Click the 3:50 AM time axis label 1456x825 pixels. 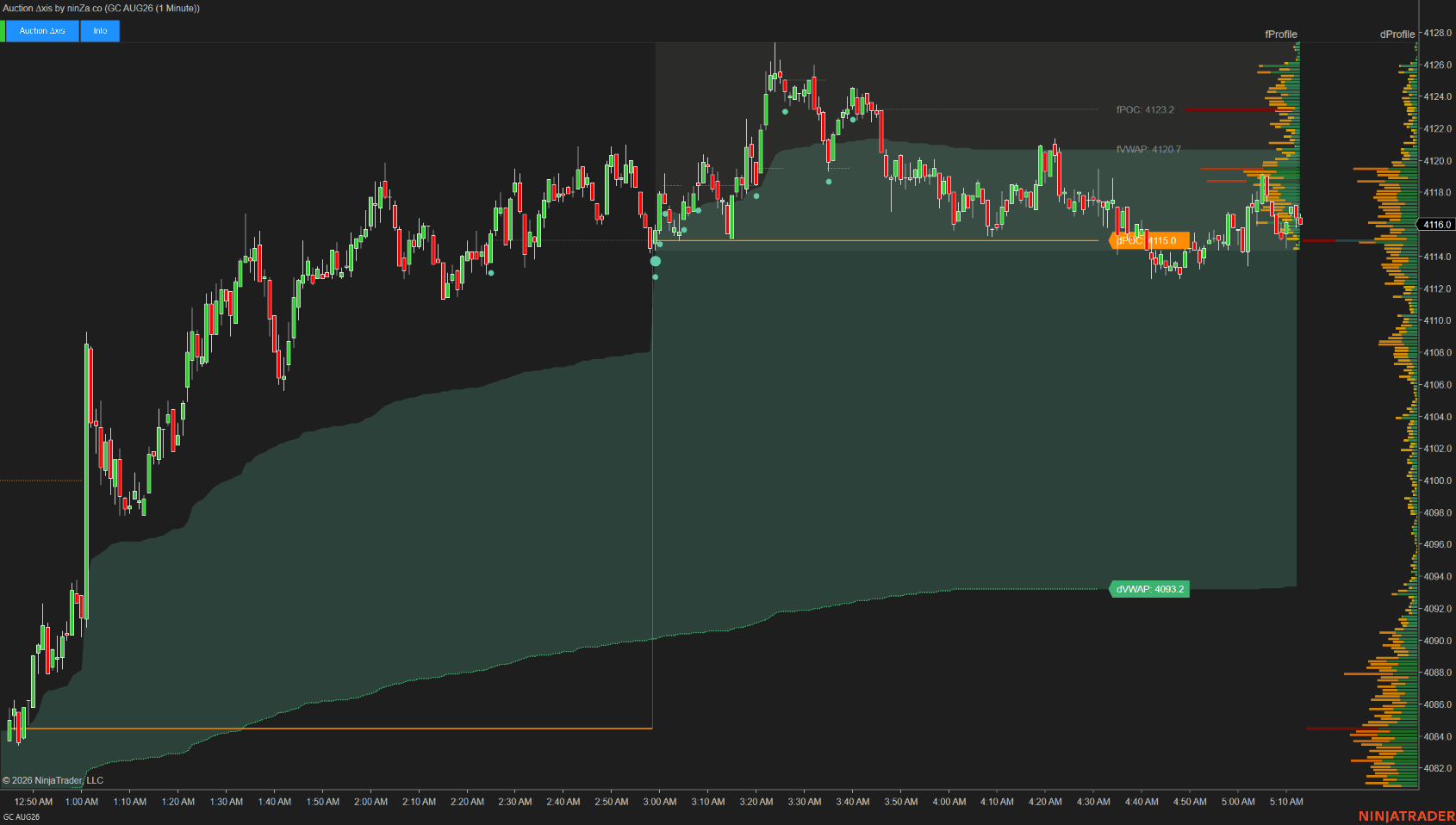(x=901, y=802)
